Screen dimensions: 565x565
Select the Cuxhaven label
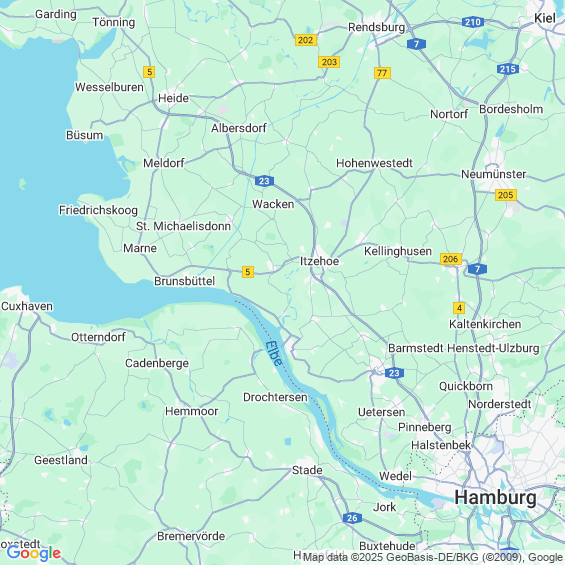(x=27, y=306)
